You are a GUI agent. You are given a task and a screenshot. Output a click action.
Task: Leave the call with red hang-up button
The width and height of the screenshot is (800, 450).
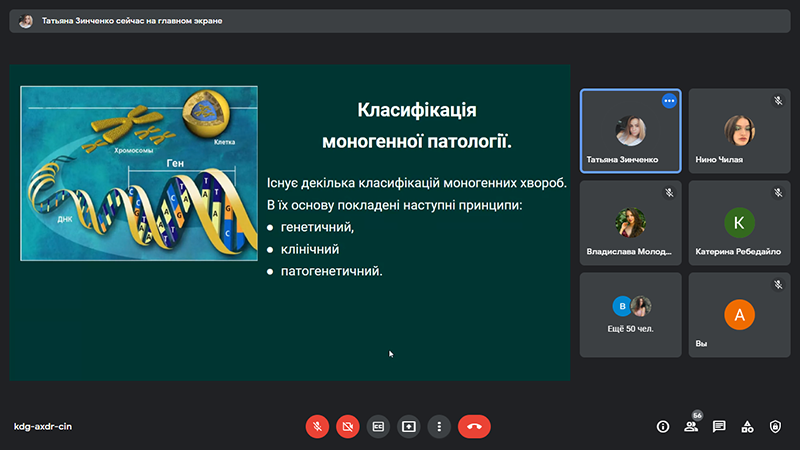click(474, 426)
